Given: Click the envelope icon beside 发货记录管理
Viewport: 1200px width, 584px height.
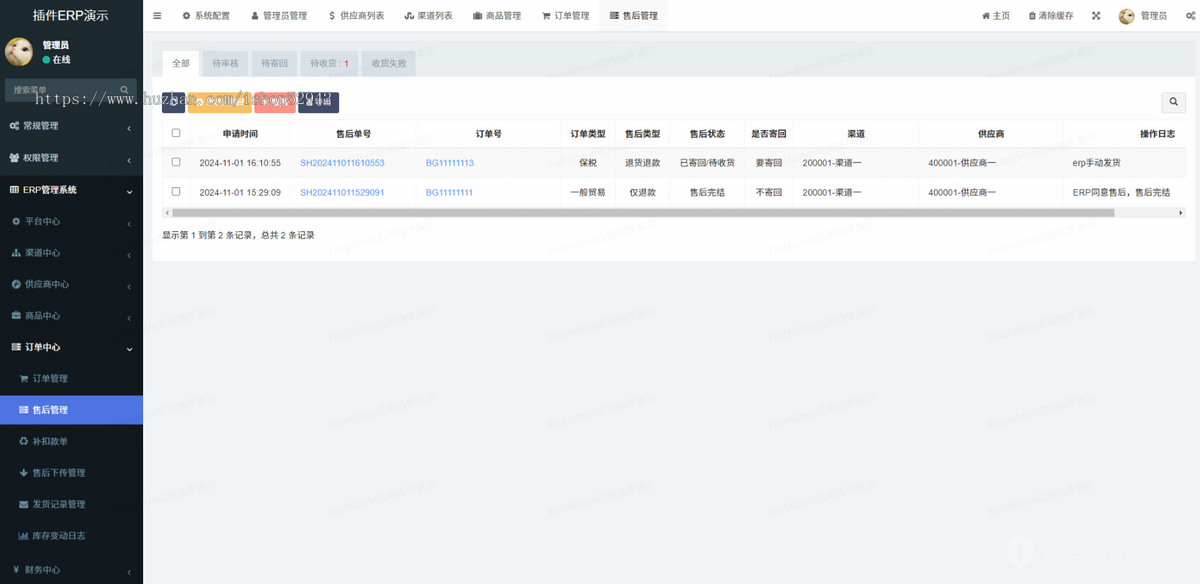Looking at the screenshot, I should tap(24, 504).
